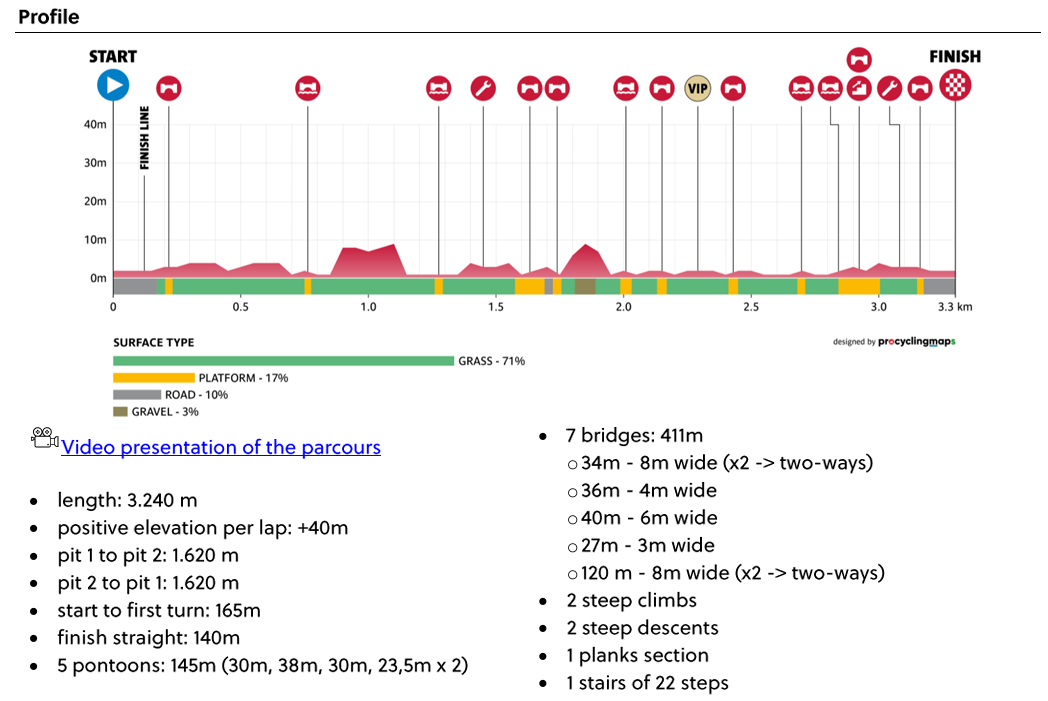Click the pit wrench icon nearest the FINISH
The height and width of the screenshot is (701, 1048).
[888, 89]
